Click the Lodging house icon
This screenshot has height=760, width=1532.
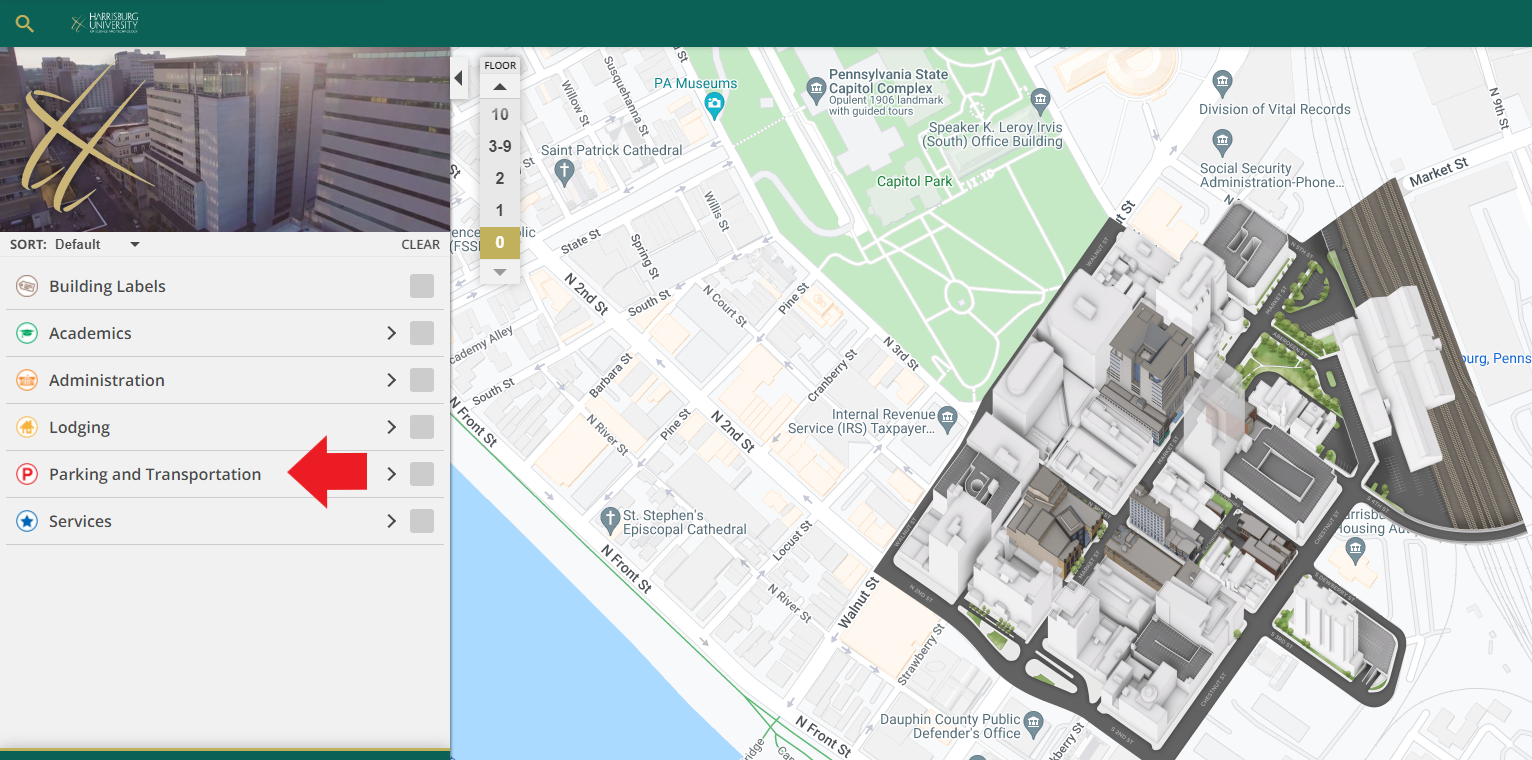tap(27, 427)
